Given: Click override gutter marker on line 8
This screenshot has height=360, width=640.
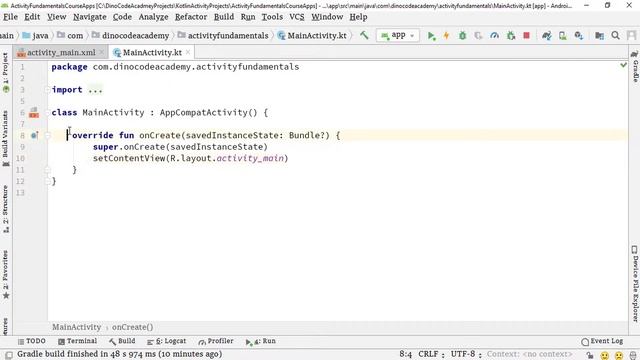Looking at the screenshot, I should (34, 135).
